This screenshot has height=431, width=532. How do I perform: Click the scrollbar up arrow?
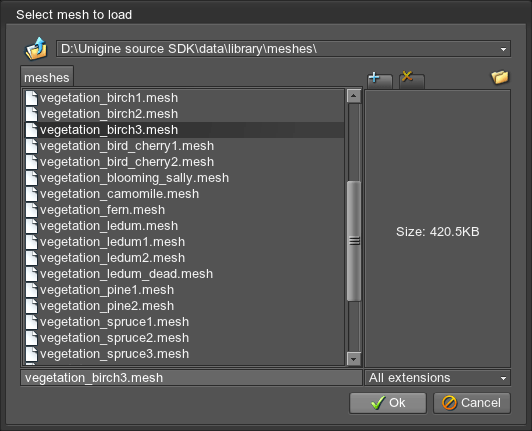tap(354, 96)
